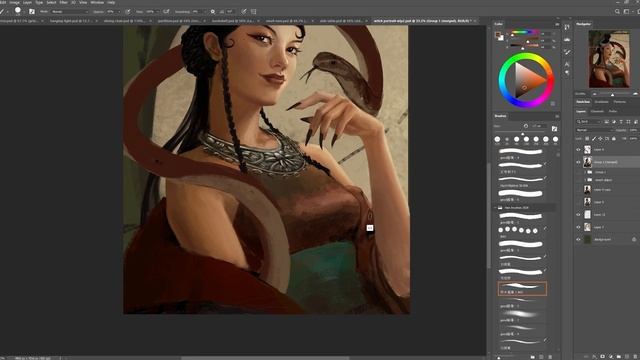This screenshot has width=640, height=360.
Task: Delete the selected brush preset
Action: (550, 357)
